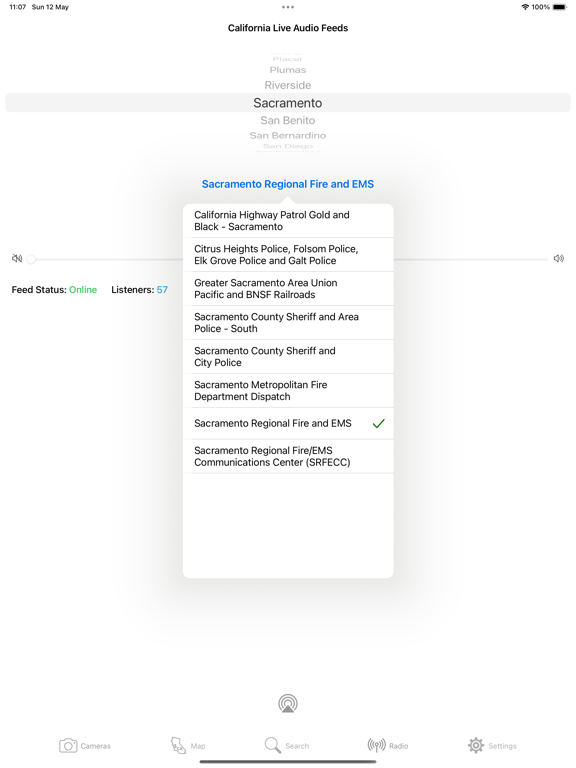Tap the Search tab label
Image resolution: width=576 pixels, height=768 pixels.
coord(297,746)
